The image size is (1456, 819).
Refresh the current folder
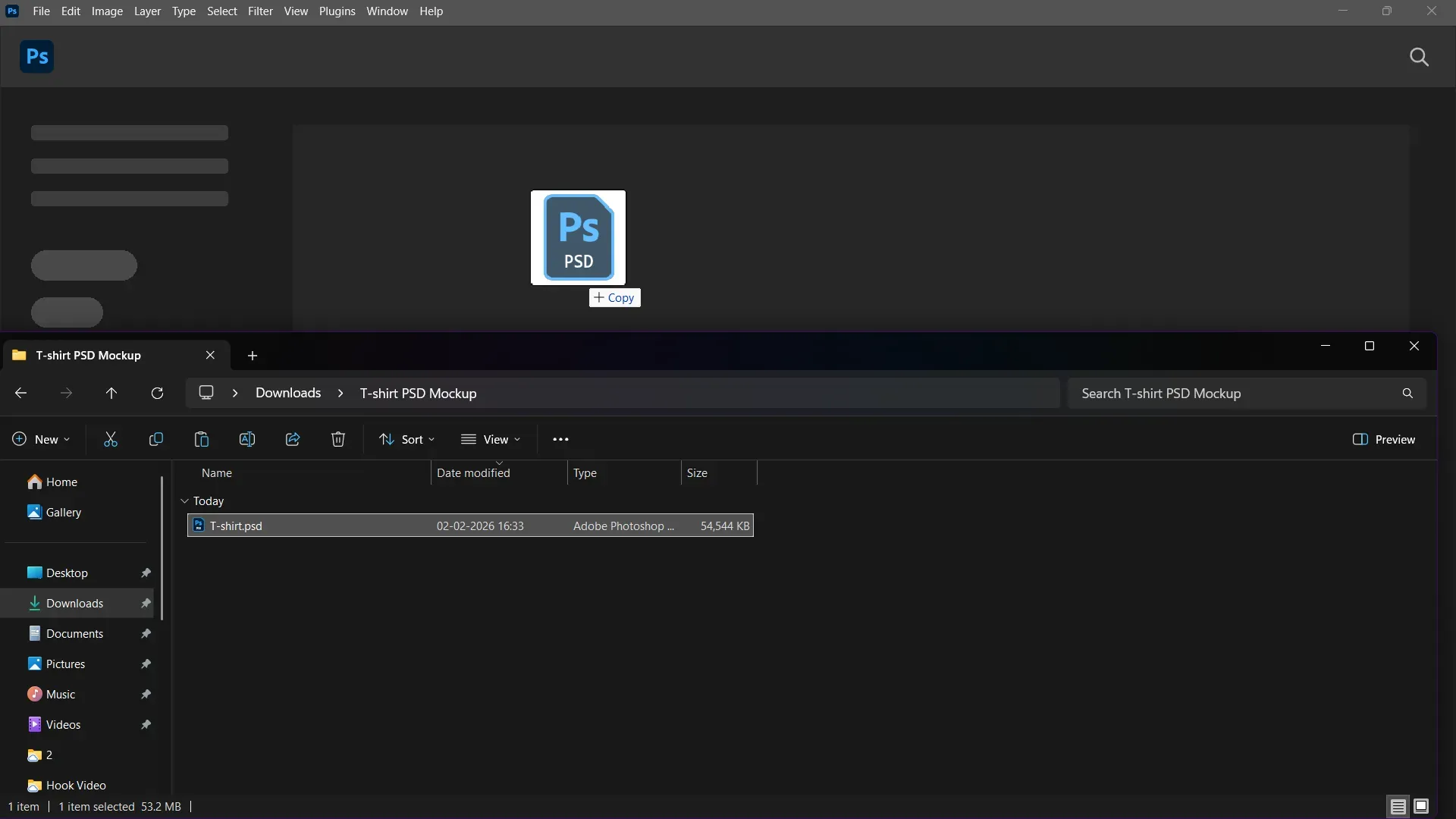tap(157, 393)
